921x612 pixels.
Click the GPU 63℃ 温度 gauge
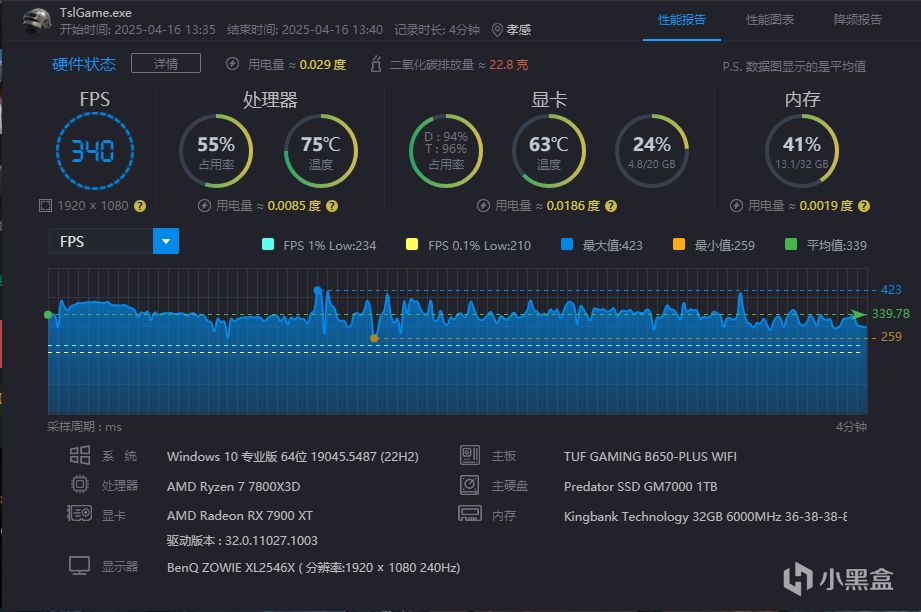[549, 151]
